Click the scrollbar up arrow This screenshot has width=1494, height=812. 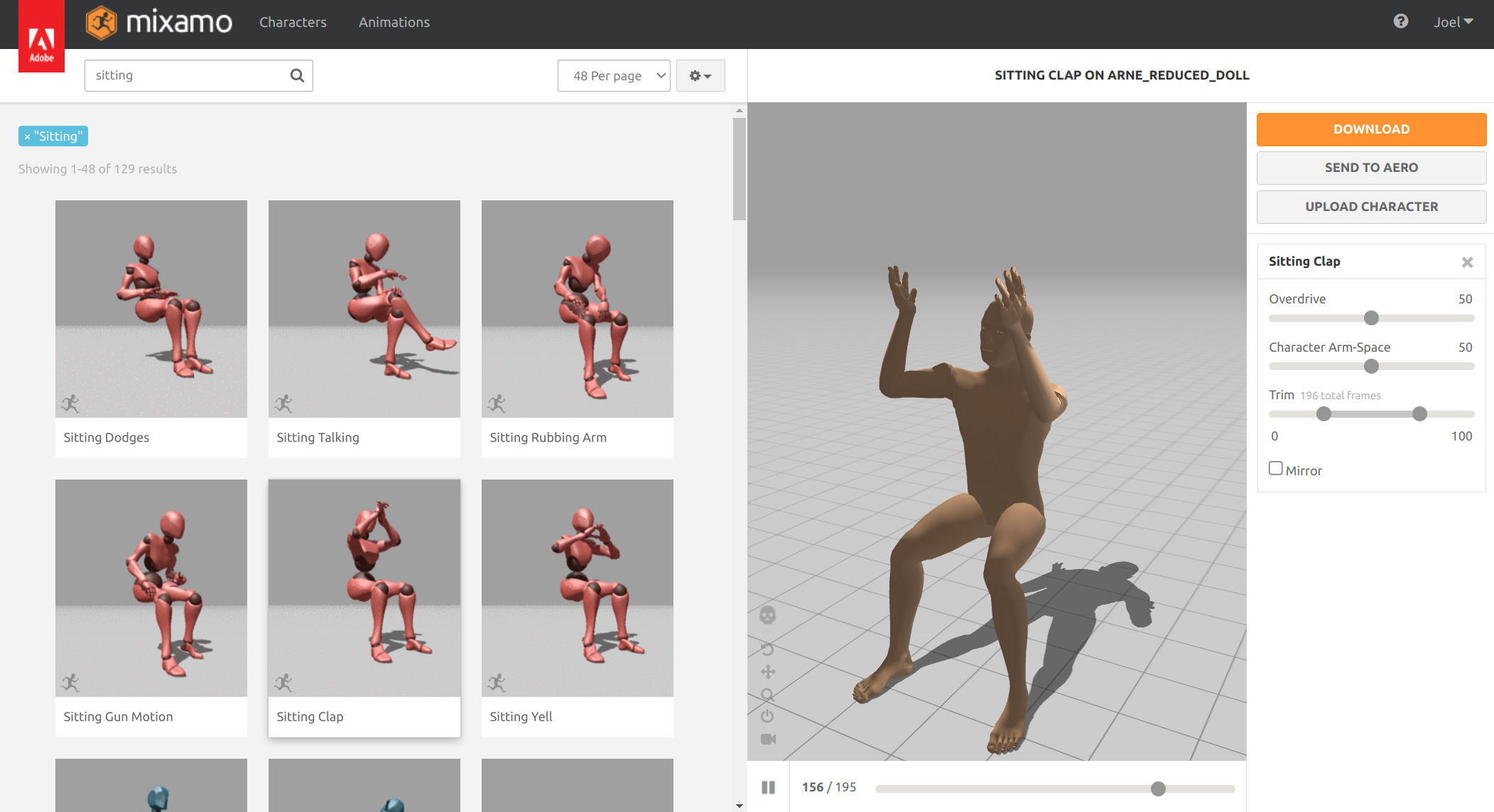point(740,111)
